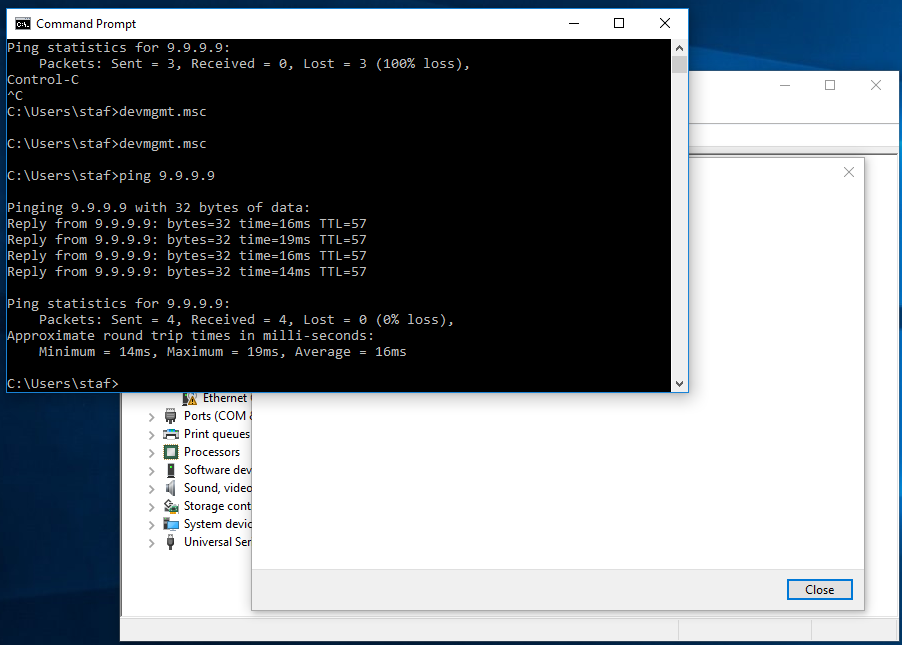Expand the System devices category
The height and width of the screenshot is (645, 902).
[152, 524]
